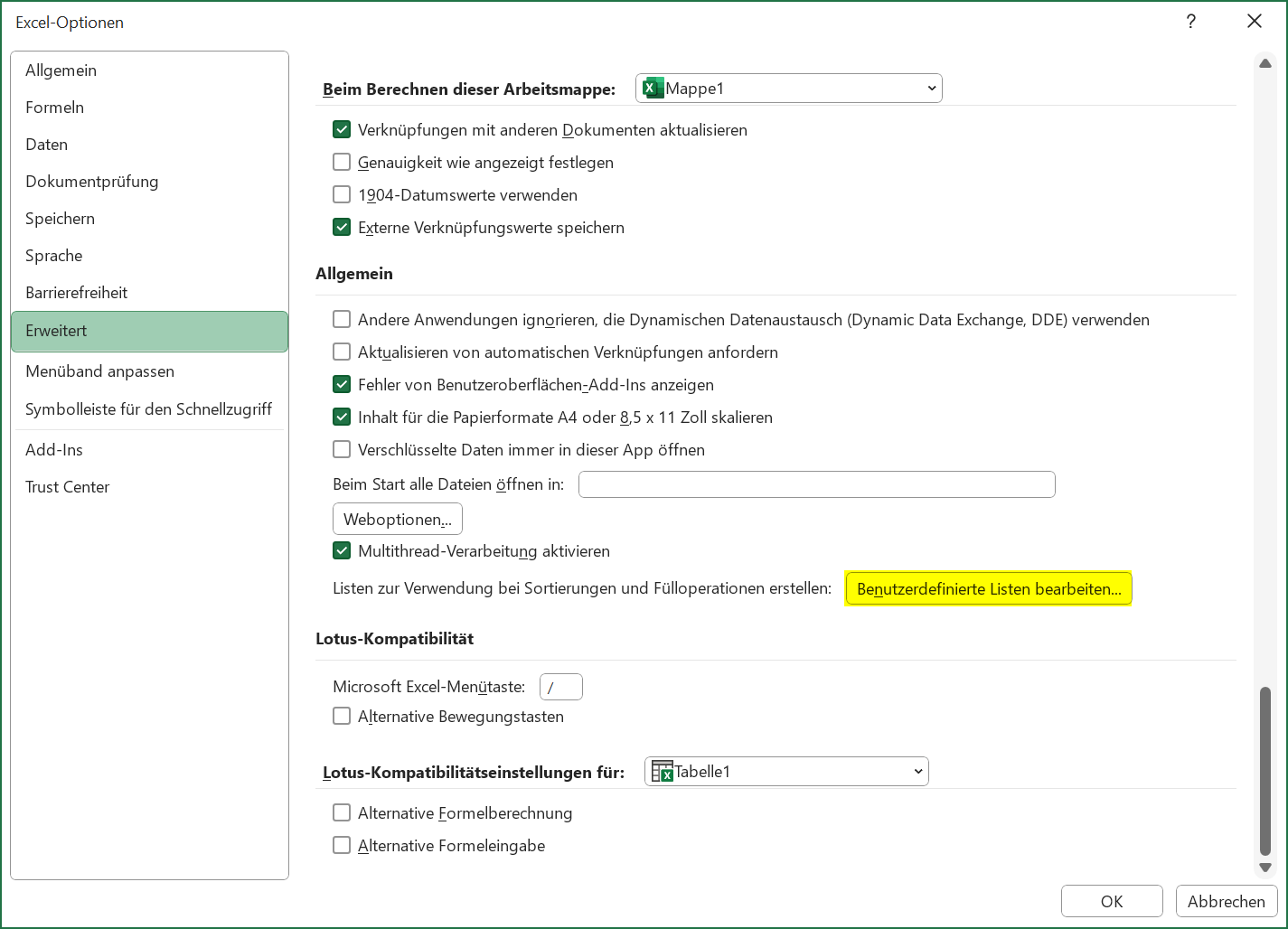
Task: Uncheck Externe Verknüpfungswerte speichern
Action: [342, 227]
